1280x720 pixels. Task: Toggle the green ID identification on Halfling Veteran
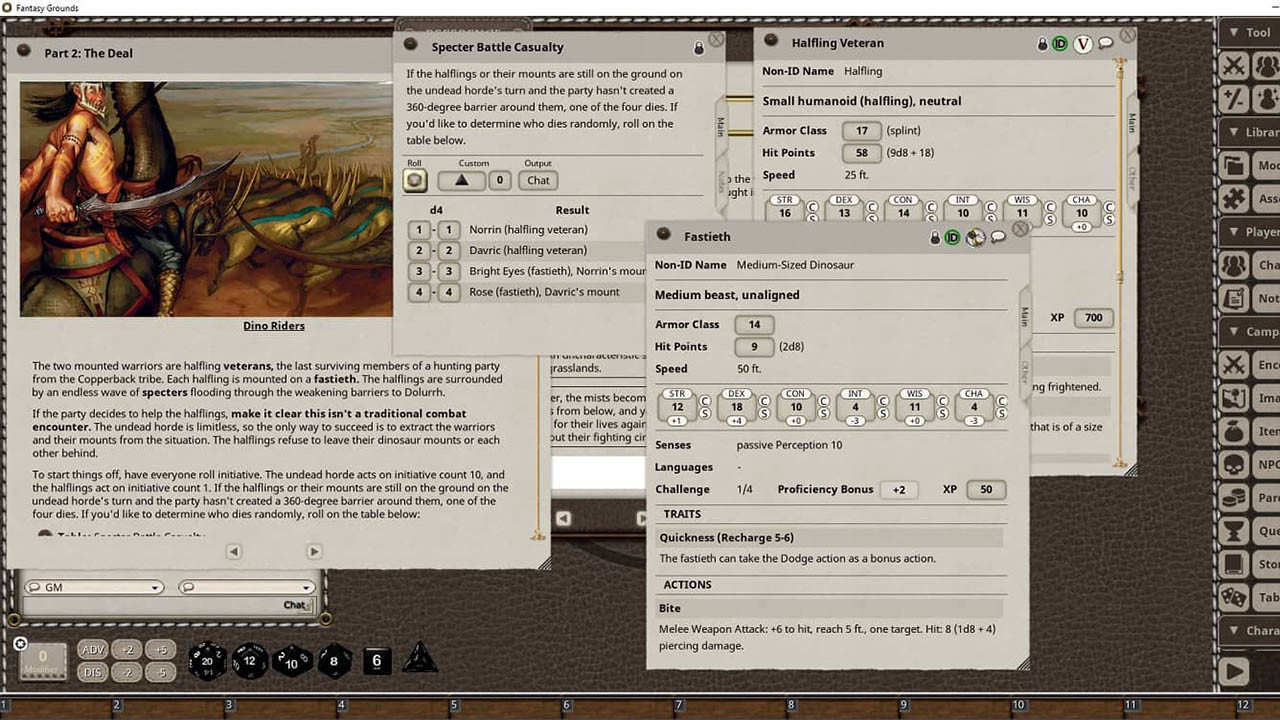pos(1060,44)
